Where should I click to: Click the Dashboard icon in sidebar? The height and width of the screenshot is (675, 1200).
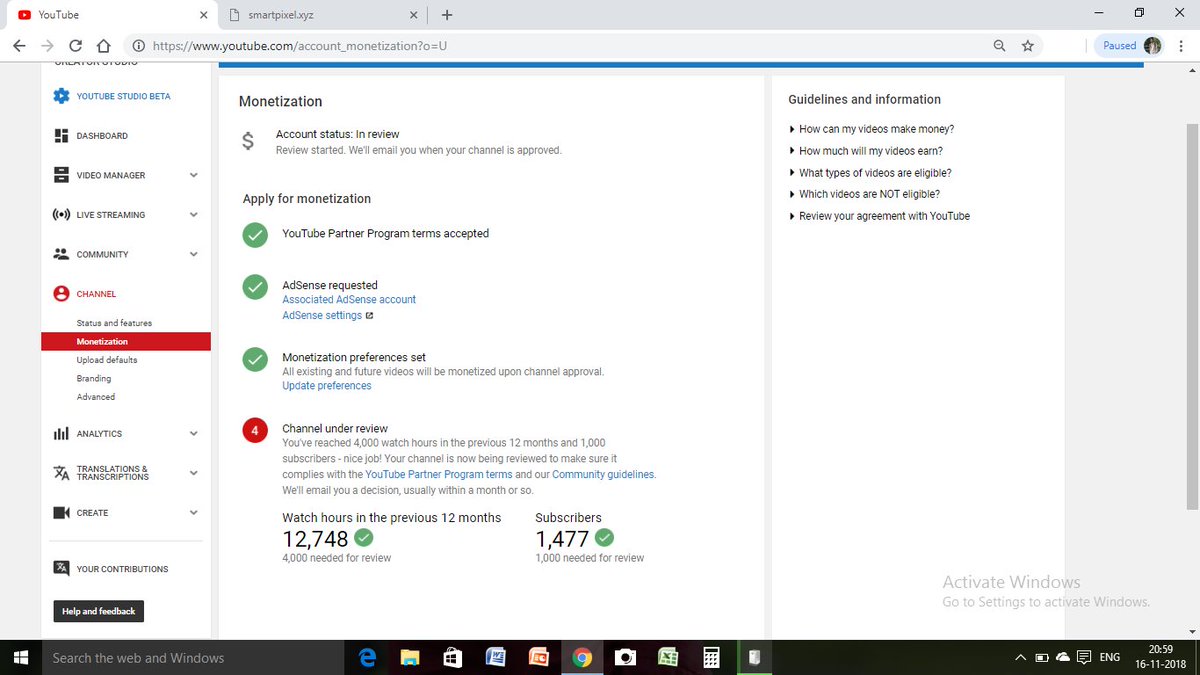pyautogui.click(x=61, y=135)
